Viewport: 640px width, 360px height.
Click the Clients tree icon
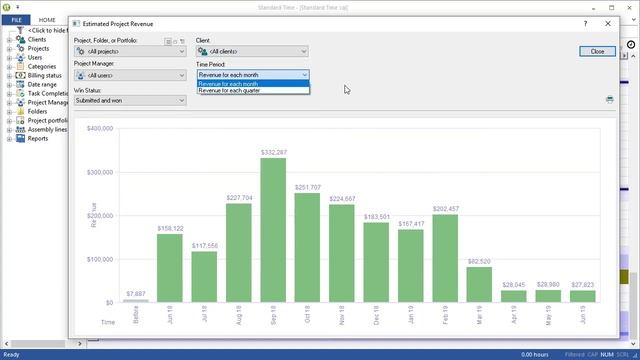(x=20, y=40)
